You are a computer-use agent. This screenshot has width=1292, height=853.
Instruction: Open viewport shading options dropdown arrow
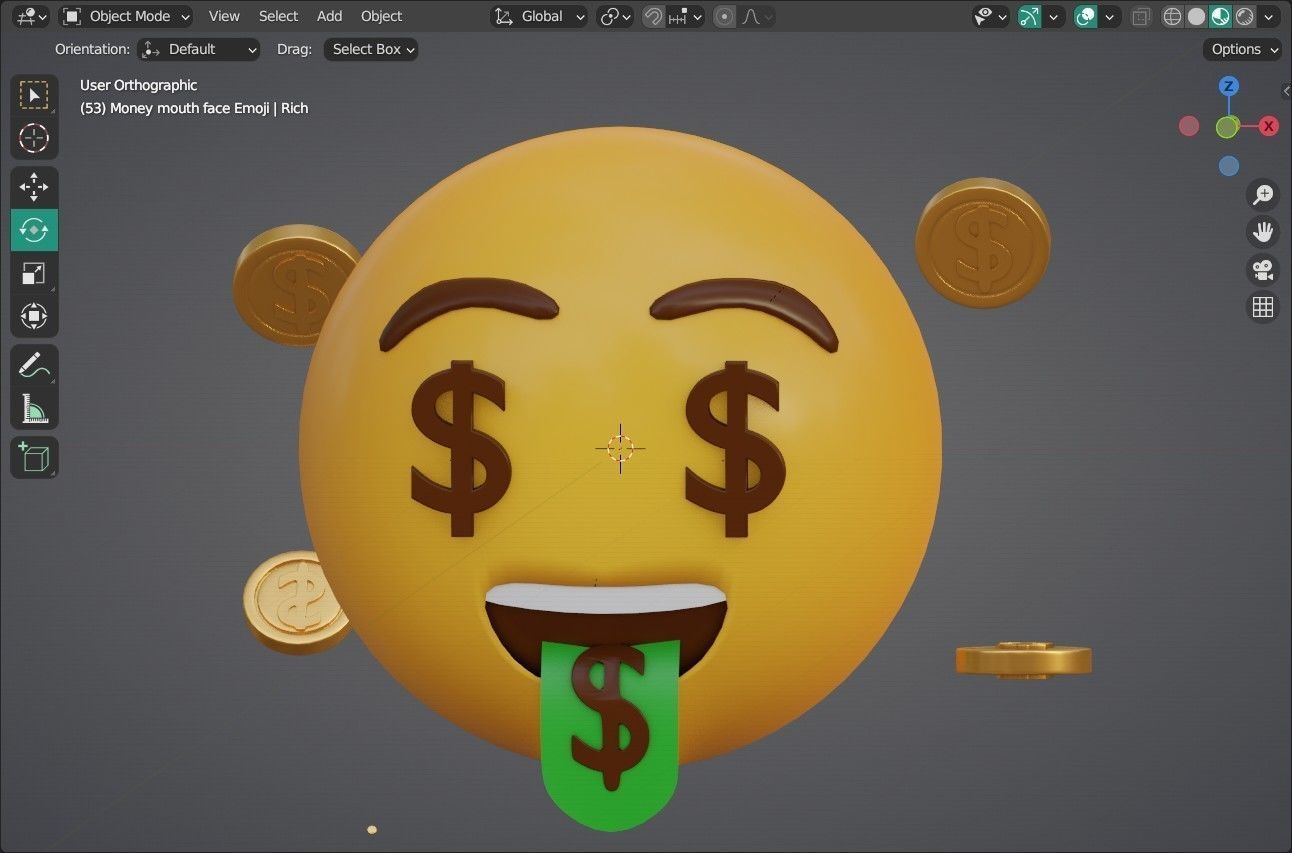coord(1270,16)
